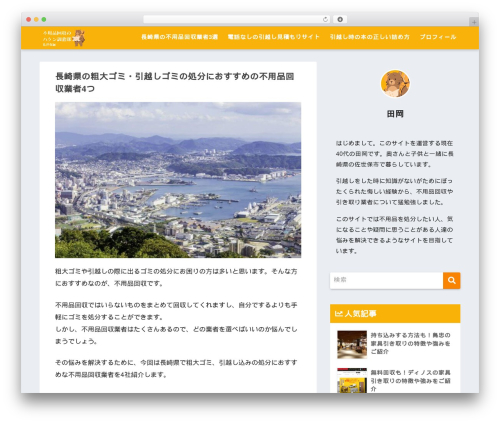Open the 無料回収も！ディノスの家具 article link

pyautogui.click(x=411, y=380)
